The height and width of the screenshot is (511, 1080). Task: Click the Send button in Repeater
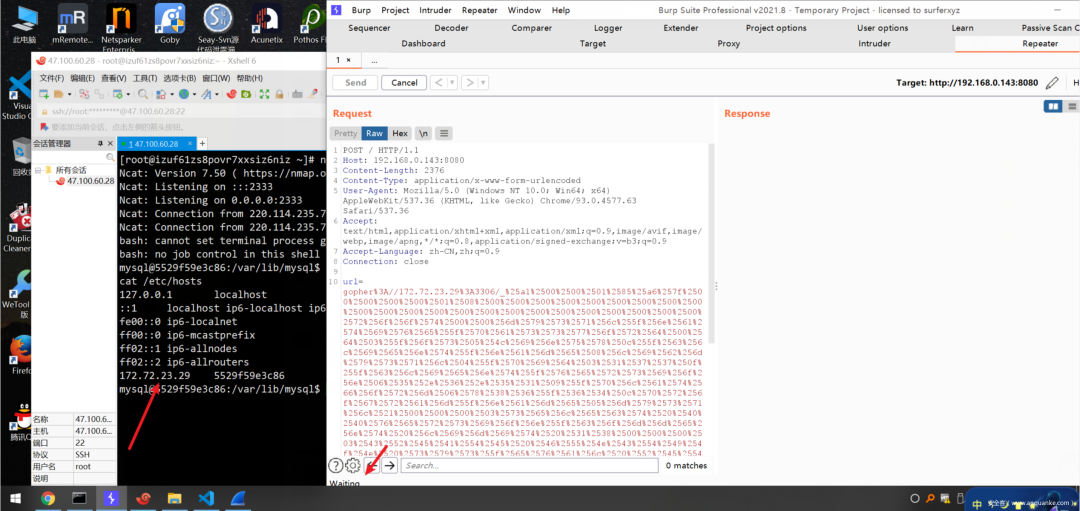(x=355, y=83)
